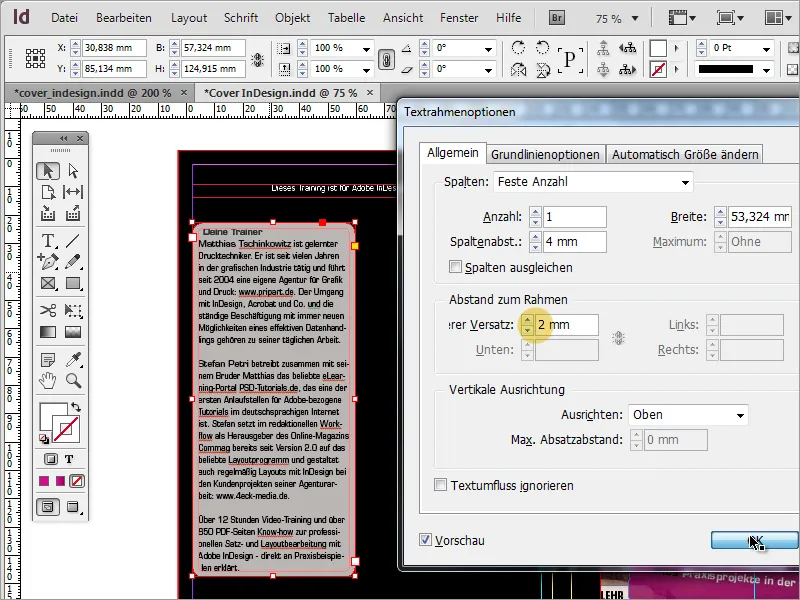
Task: Toggle make all inset settings the same
Action: [x=618, y=338]
